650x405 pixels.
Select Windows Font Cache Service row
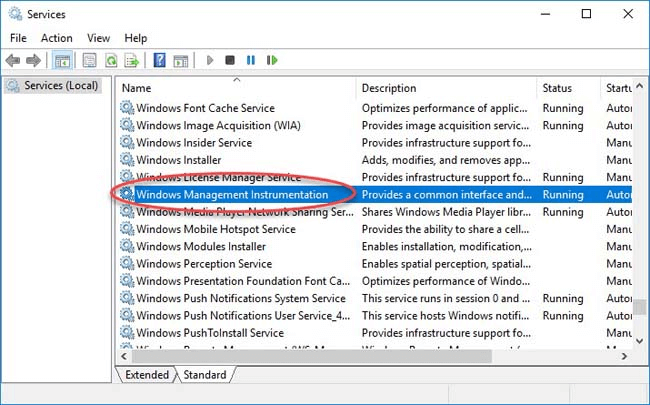[x=375, y=108]
